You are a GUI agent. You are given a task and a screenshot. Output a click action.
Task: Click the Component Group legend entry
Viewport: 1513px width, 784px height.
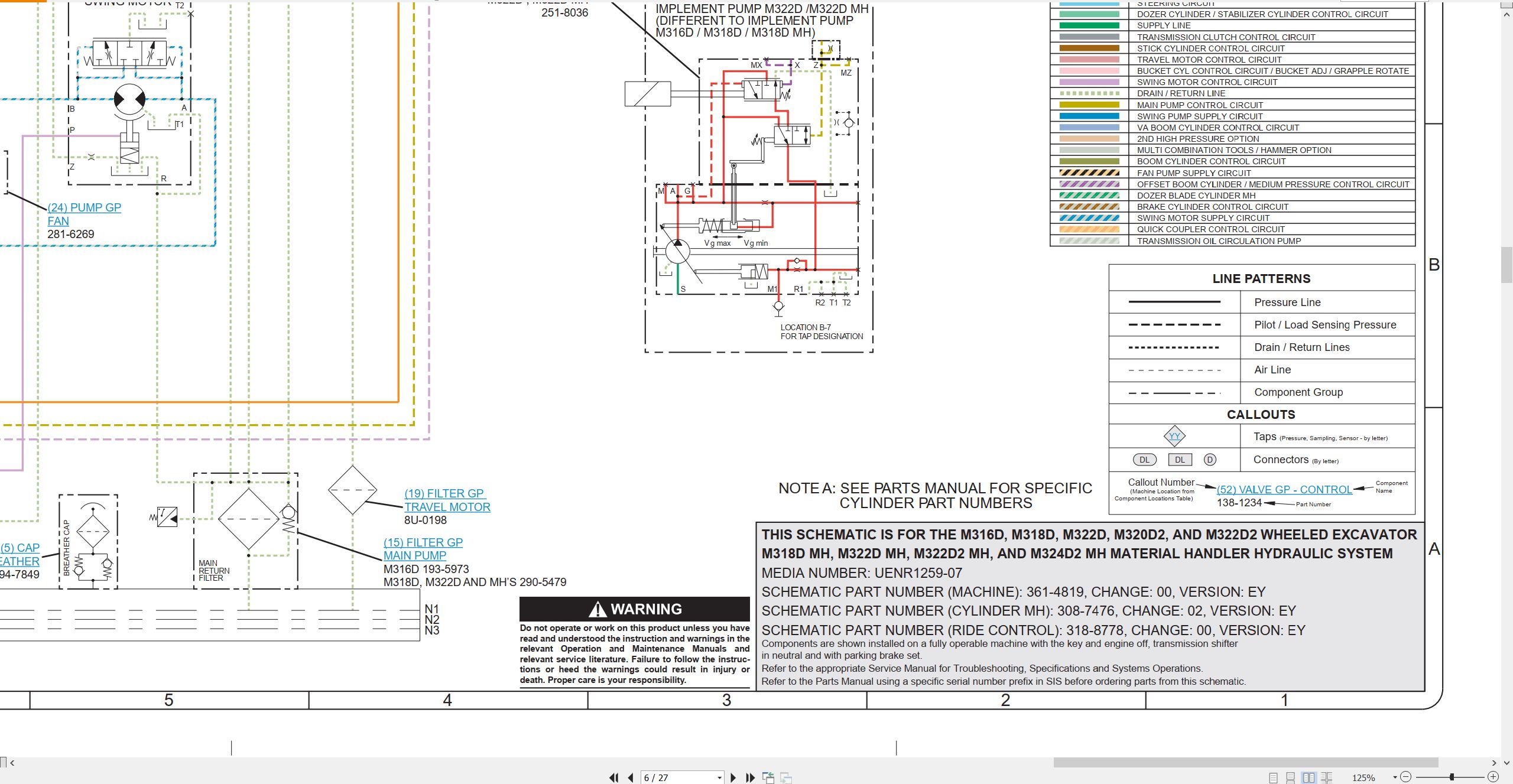(1298, 392)
